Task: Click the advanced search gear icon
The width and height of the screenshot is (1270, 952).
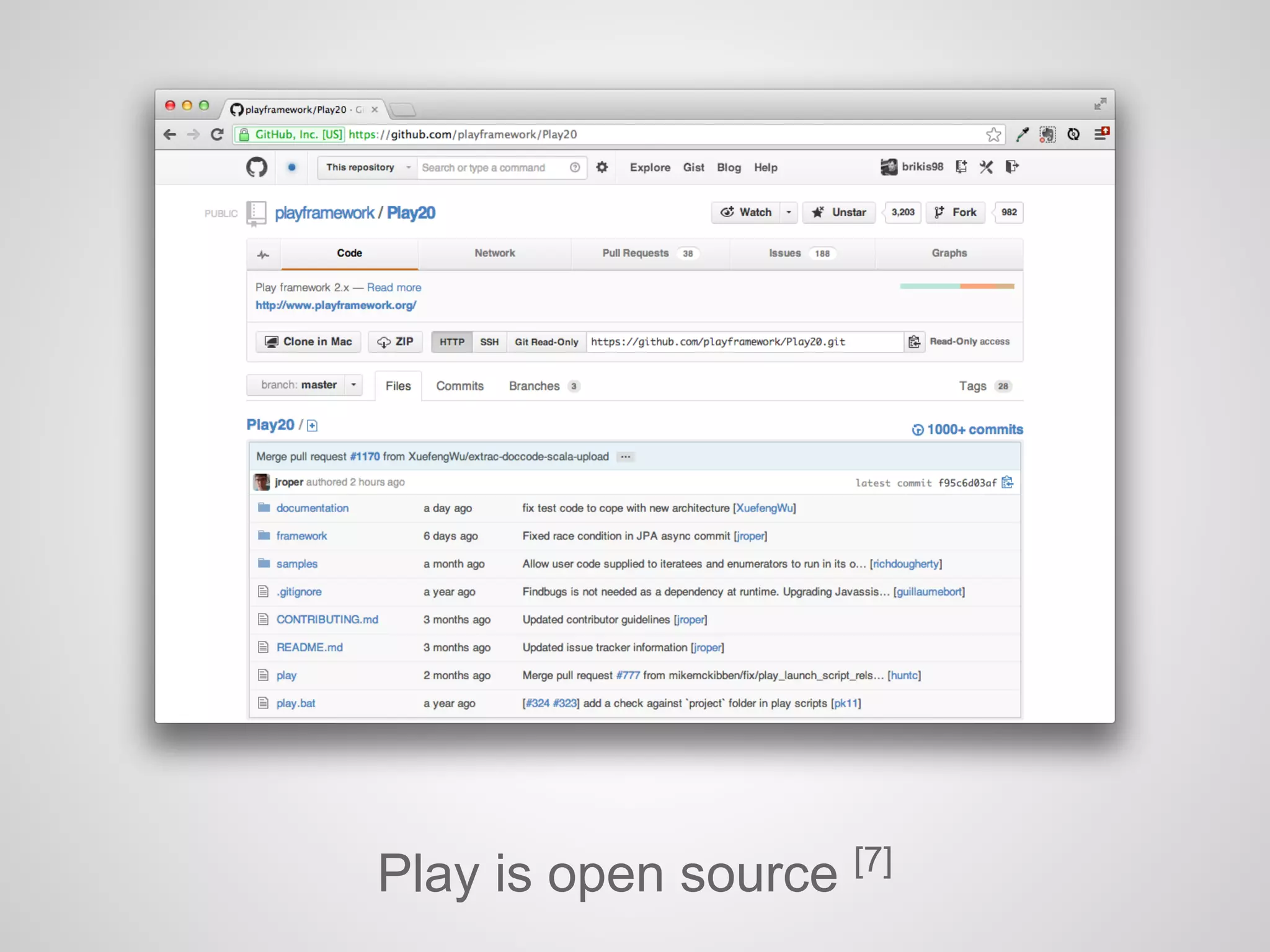Action: [602, 167]
